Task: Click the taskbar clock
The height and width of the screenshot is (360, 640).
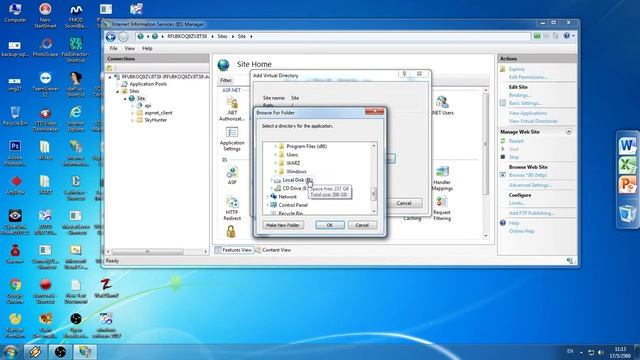Action: pyautogui.click(x=620, y=352)
